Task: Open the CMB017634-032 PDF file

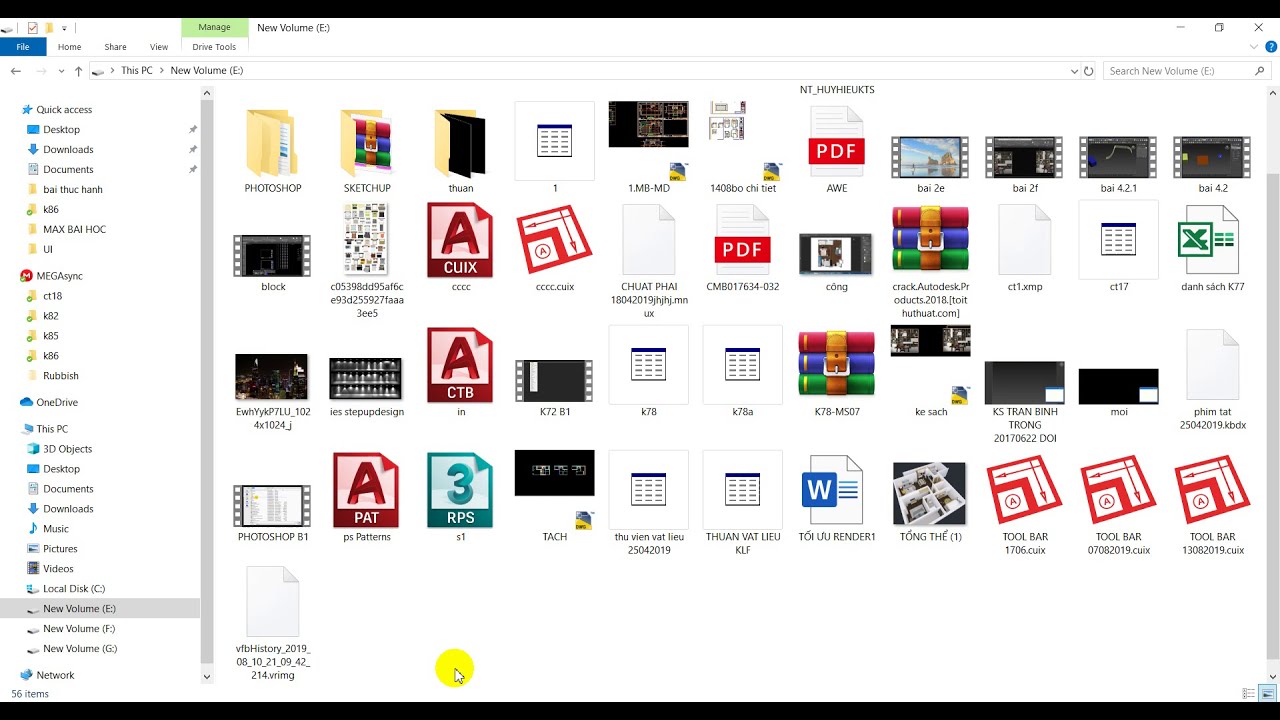Action: 743,240
